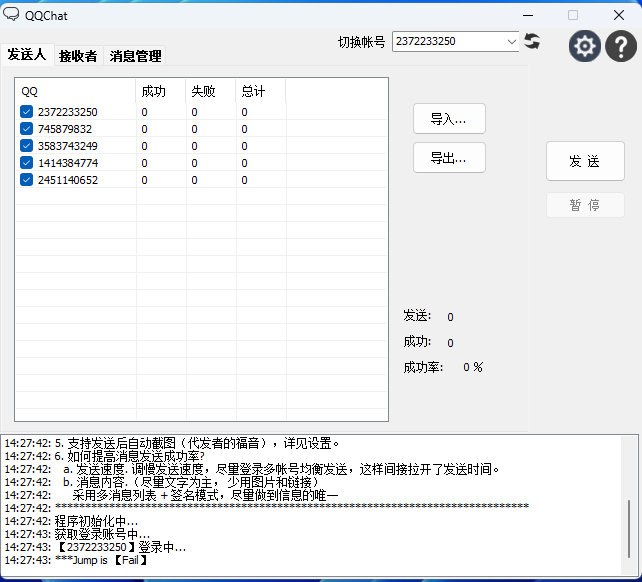642x582 pixels.
Task: Click the 成功 column header
Action: (160, 91)
